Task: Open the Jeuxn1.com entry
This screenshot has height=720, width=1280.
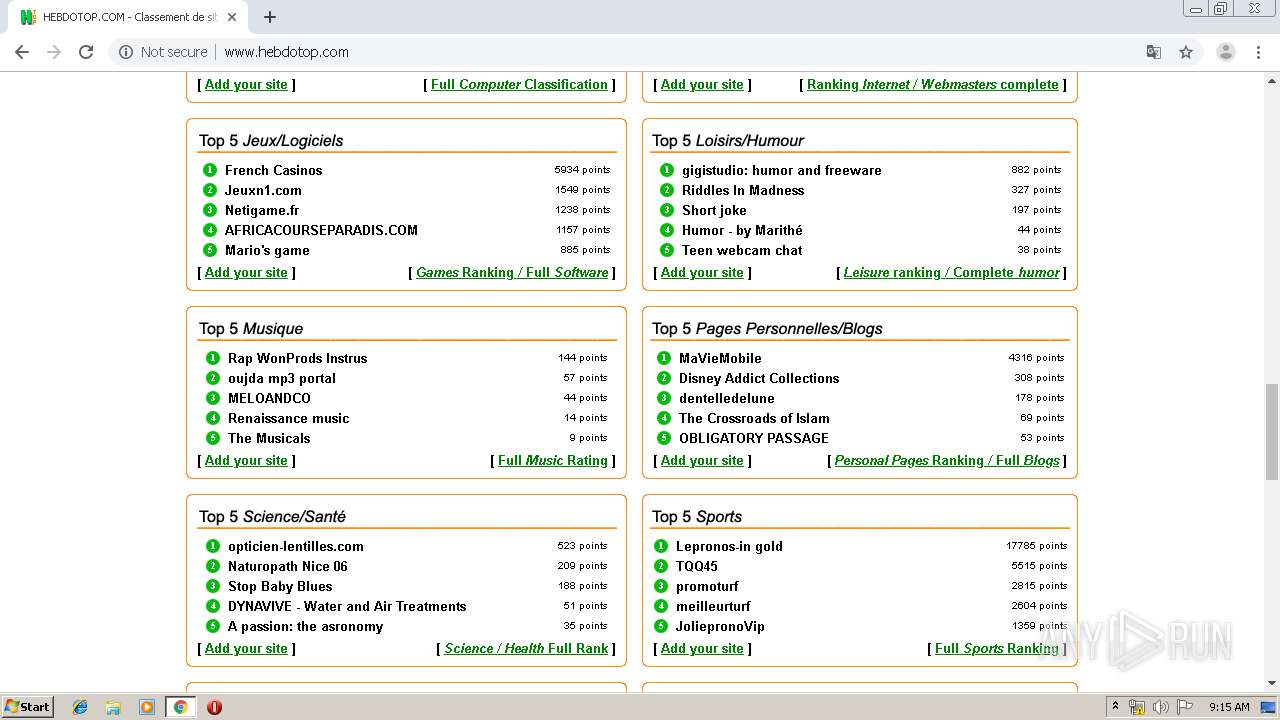Action: (263, 190)
